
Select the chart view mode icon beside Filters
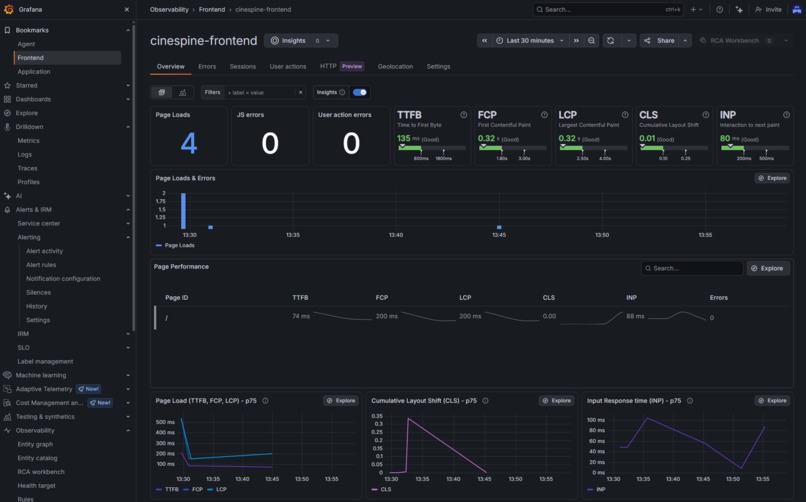[182, 92]
